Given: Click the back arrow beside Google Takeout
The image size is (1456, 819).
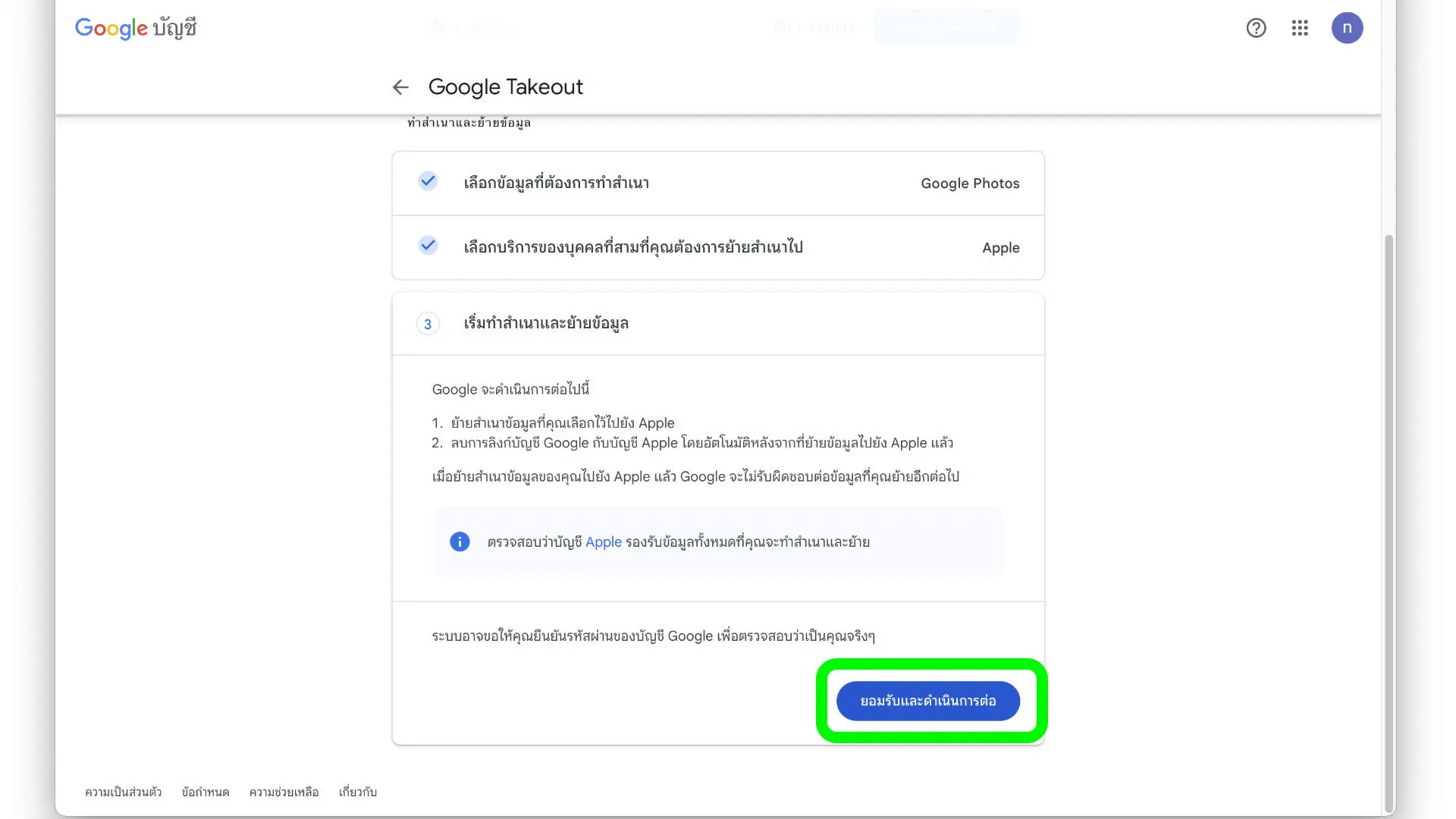Looking at the screenshot, I should click(400, 87).
